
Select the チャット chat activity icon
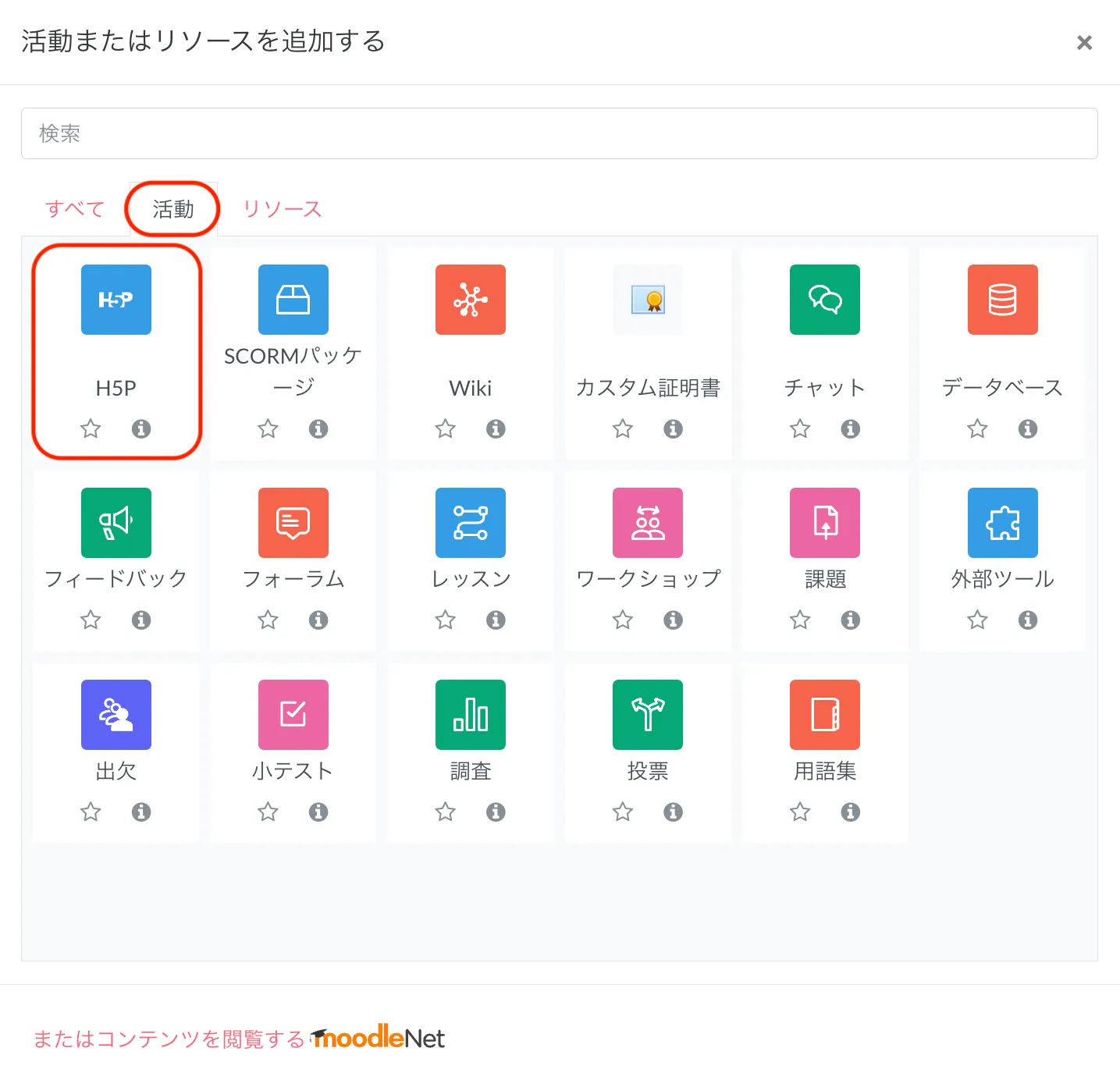pyautogui.click(x=824, y=300)
